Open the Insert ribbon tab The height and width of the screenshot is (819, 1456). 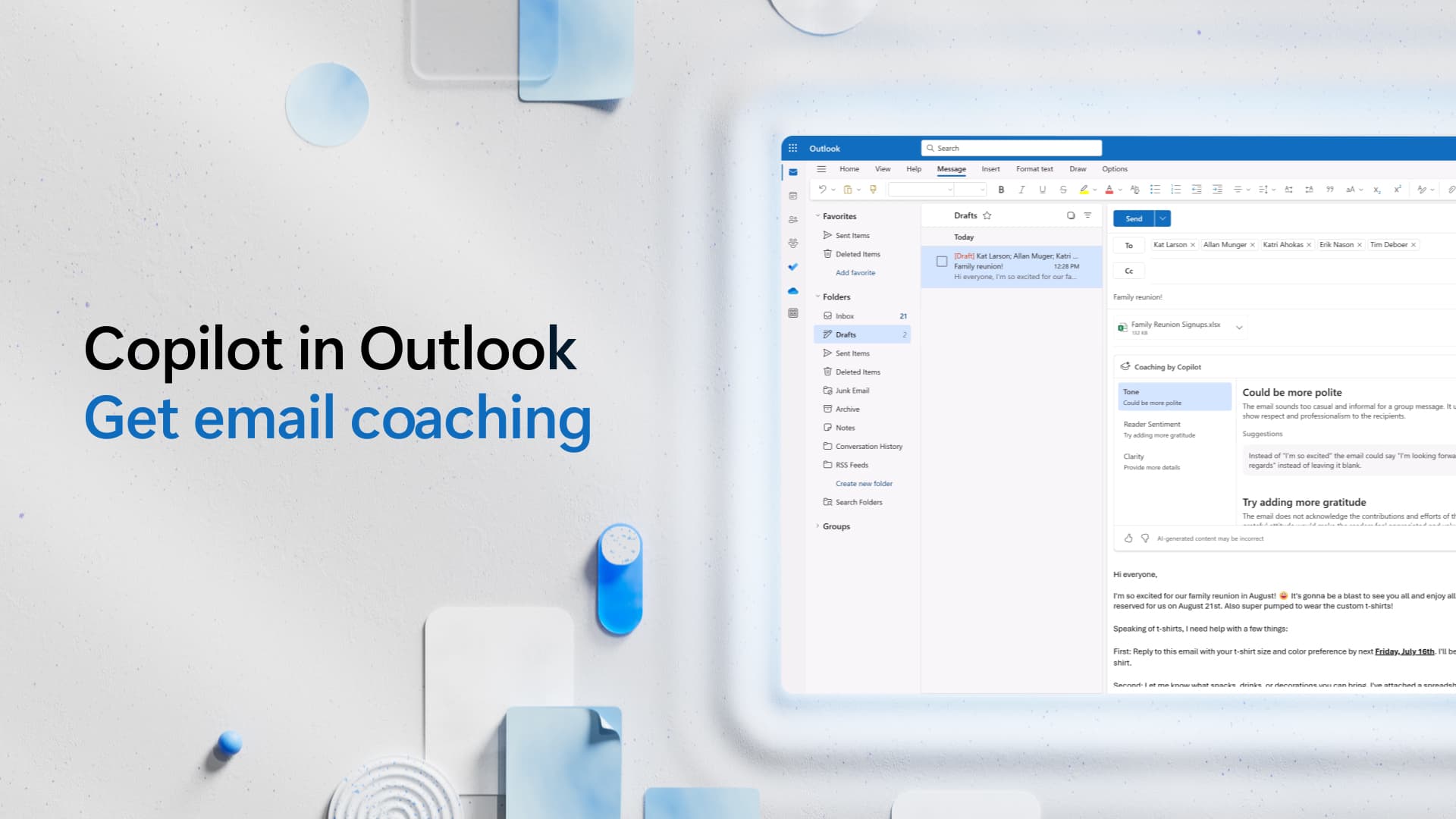(x=990, y=168)
